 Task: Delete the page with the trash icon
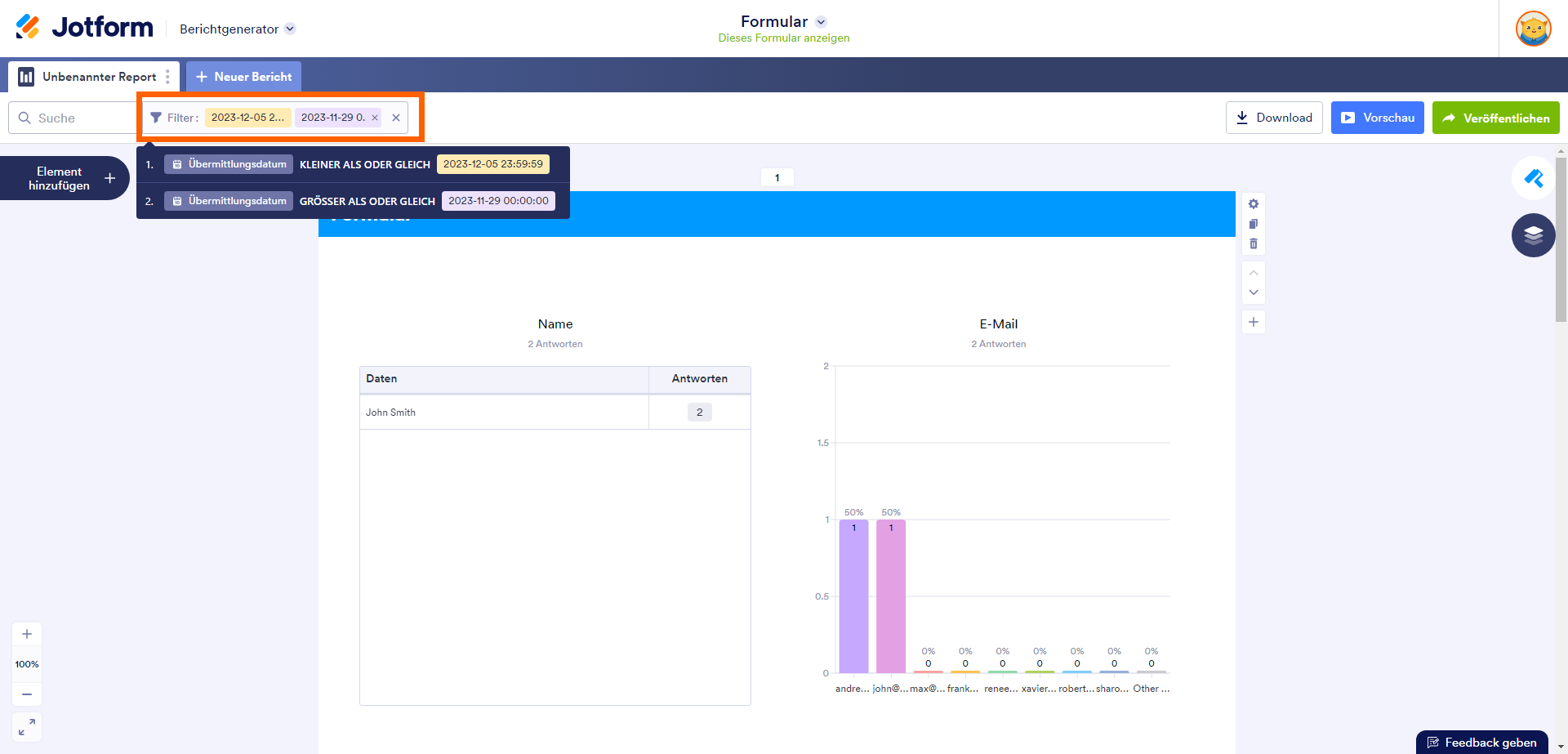(1254, 243)
